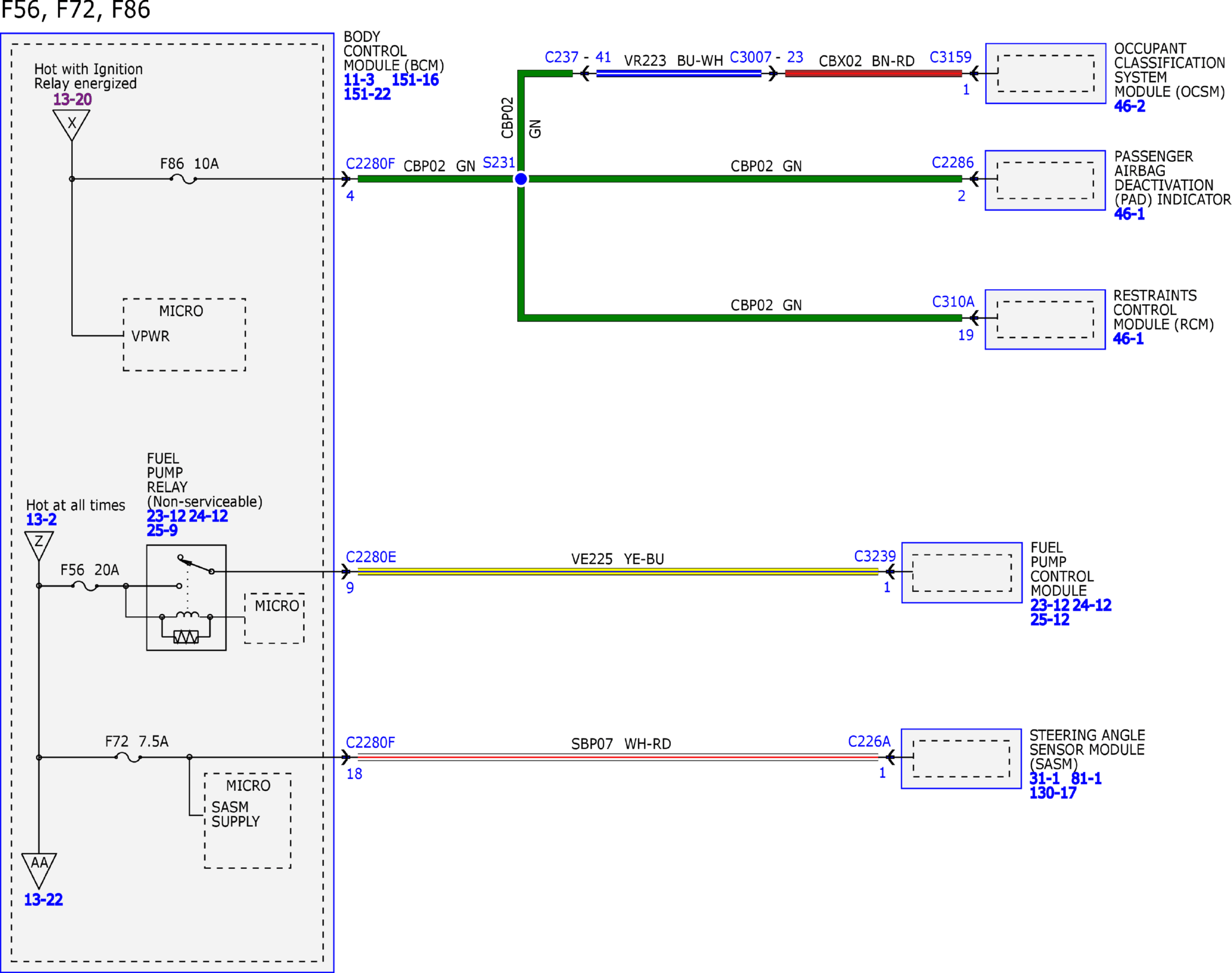Click the X triangle power source symbol

[71, 124]
